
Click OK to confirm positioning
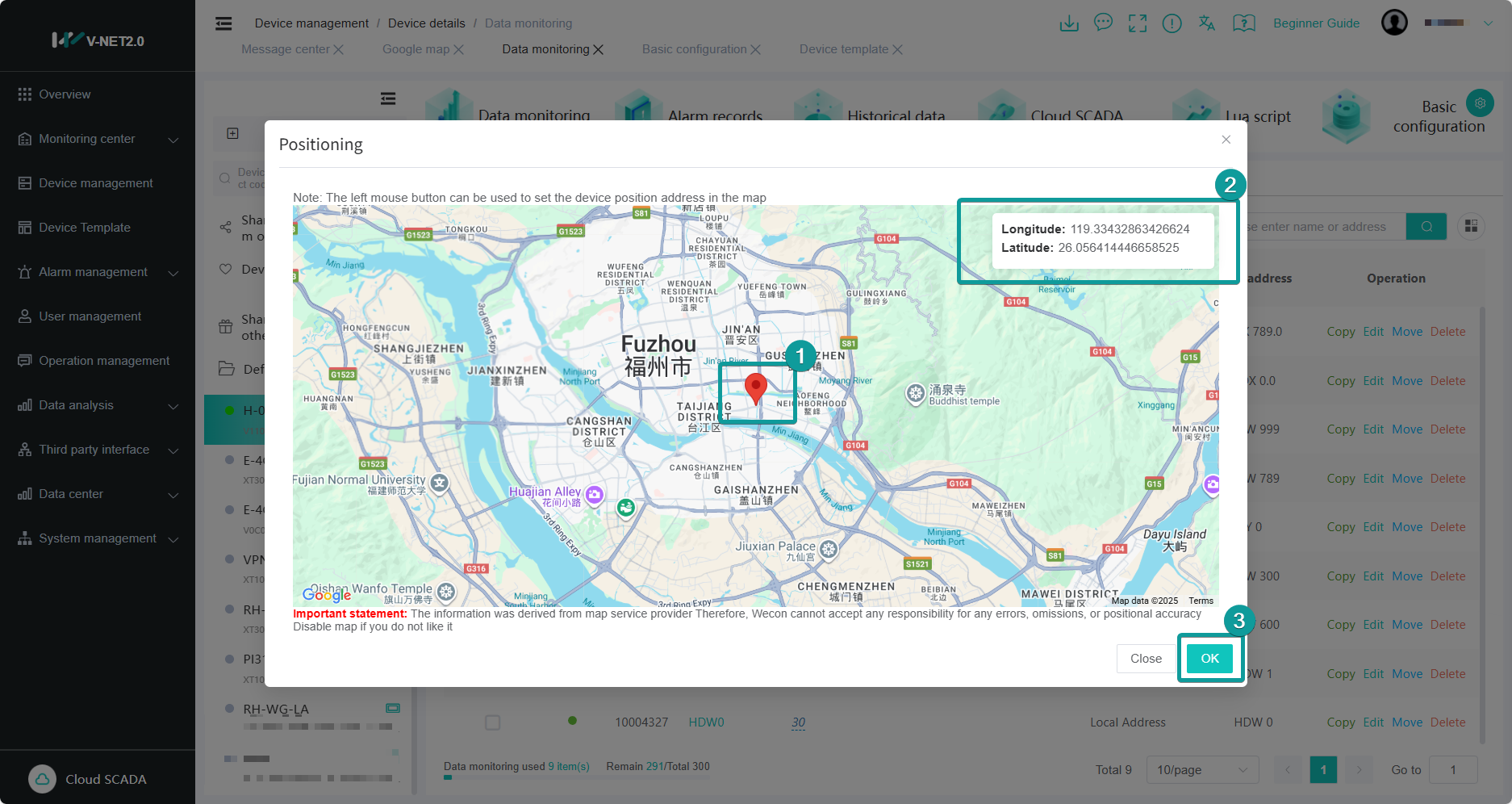(1209, 659)
